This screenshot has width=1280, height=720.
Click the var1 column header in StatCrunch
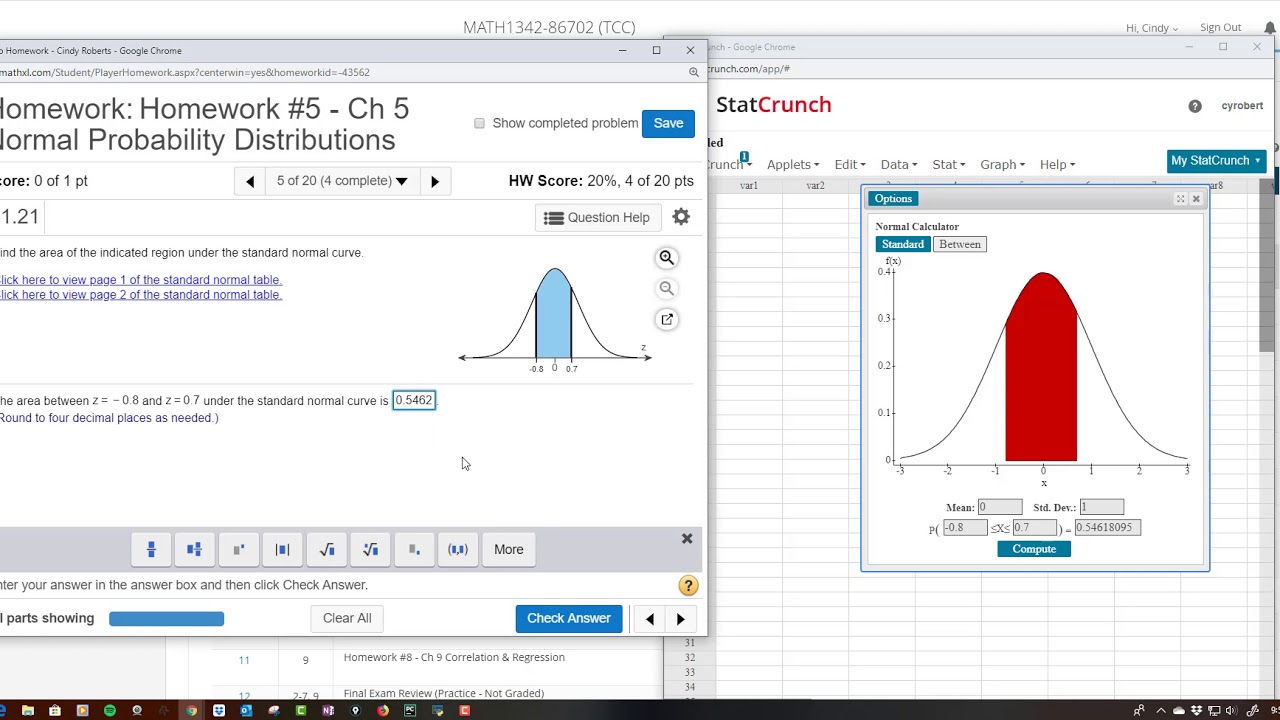749,186
